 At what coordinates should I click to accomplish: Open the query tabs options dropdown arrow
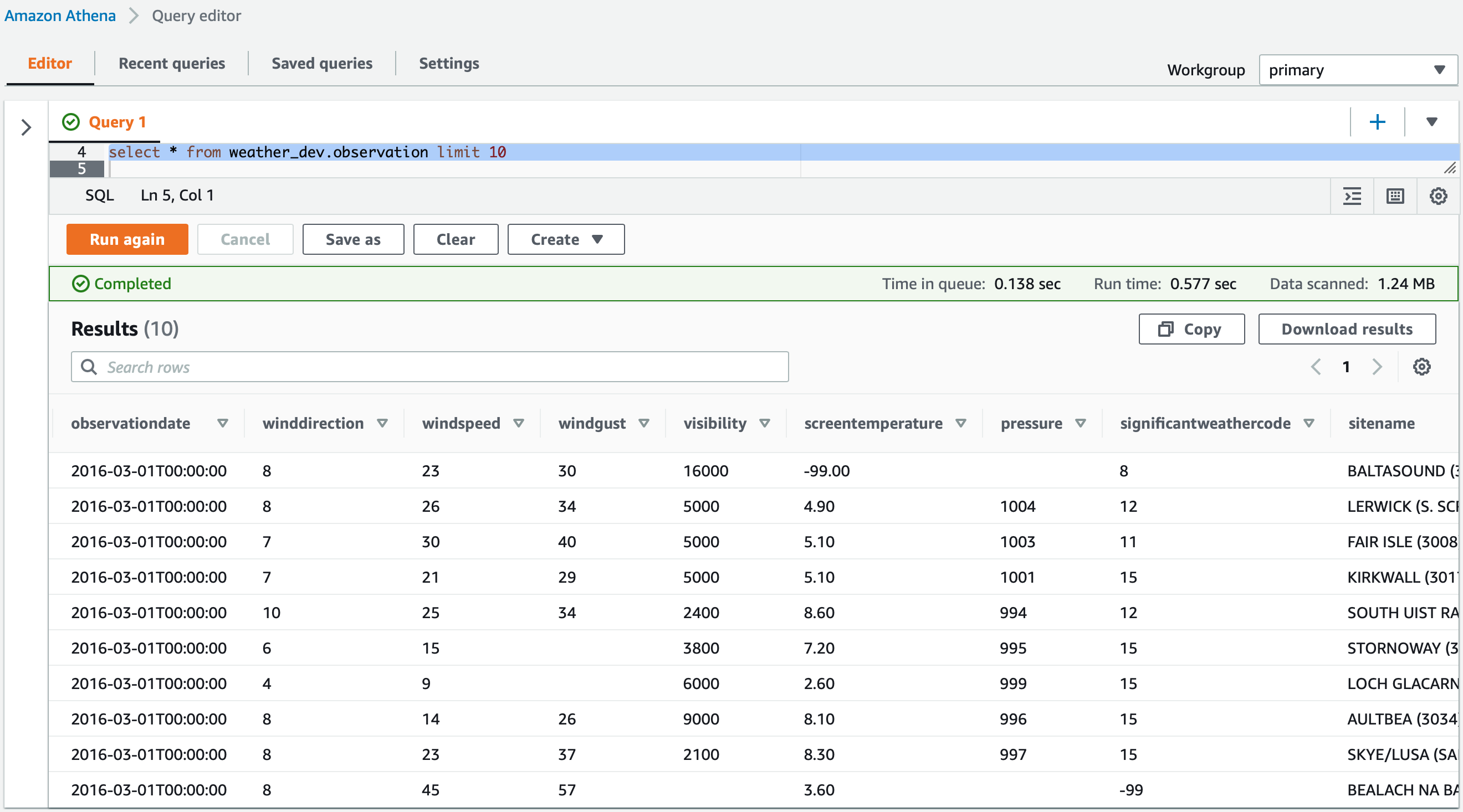[x=1431, y=122]
